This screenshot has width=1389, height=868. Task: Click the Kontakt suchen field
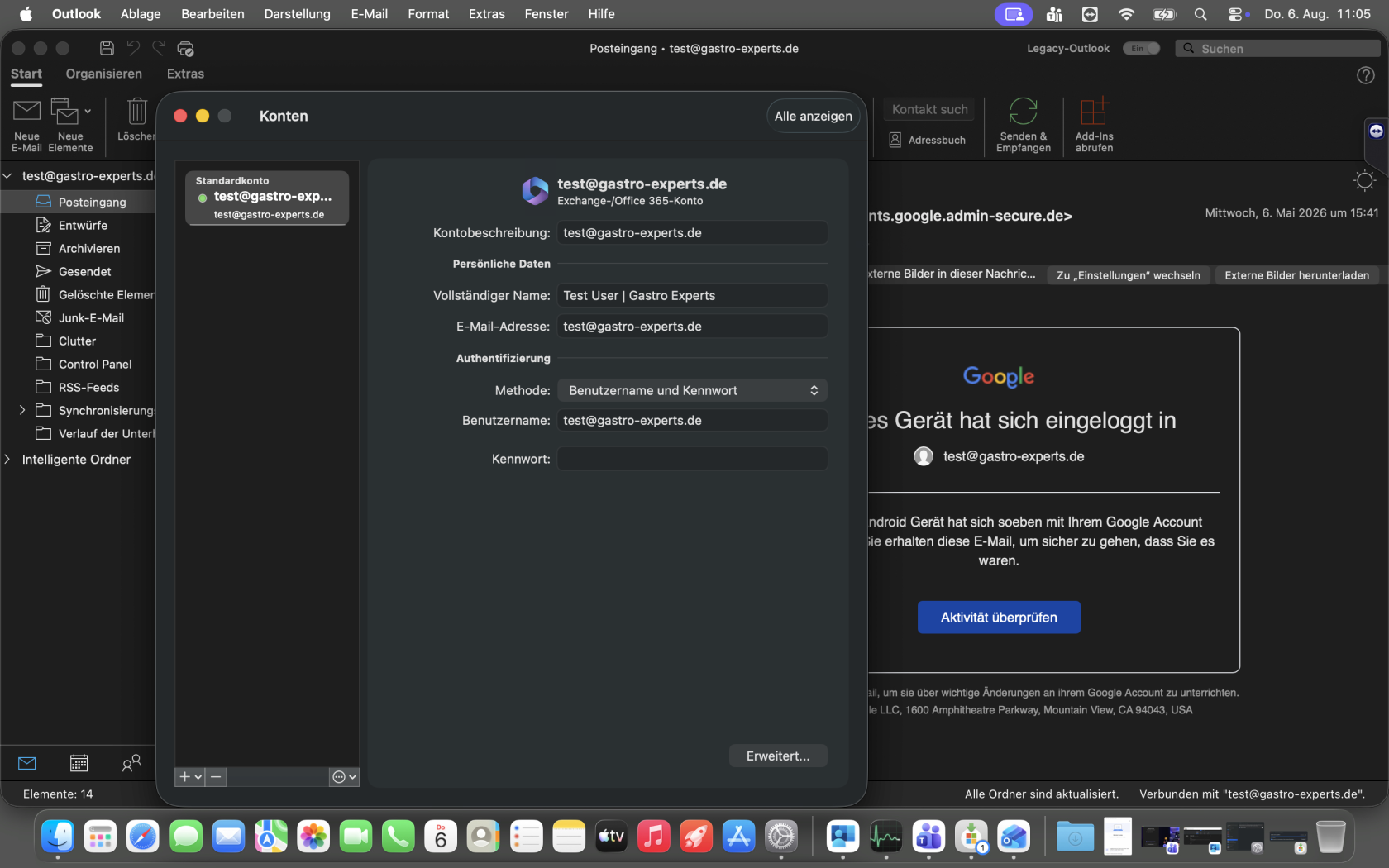point(930,109)
